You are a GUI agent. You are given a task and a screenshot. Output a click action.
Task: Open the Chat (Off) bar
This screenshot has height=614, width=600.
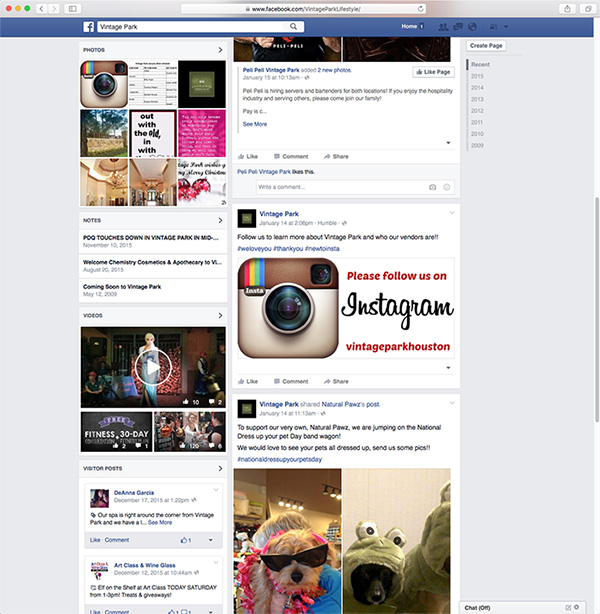(x=522, y=608)
